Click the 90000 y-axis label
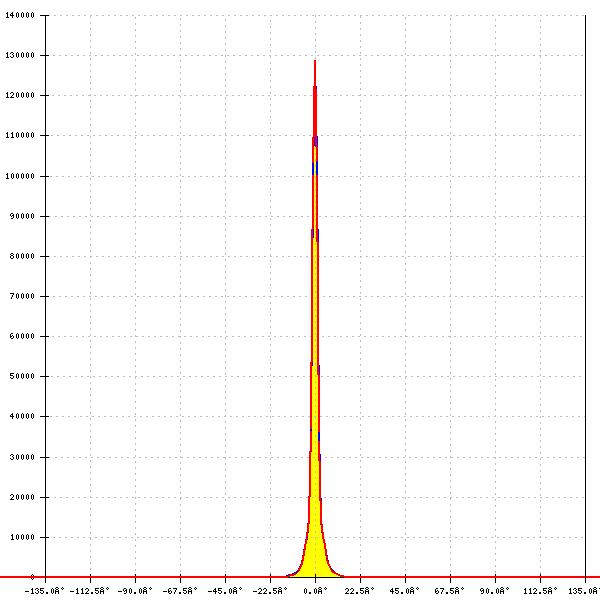 pyautogui.click(x=22, y=216)
